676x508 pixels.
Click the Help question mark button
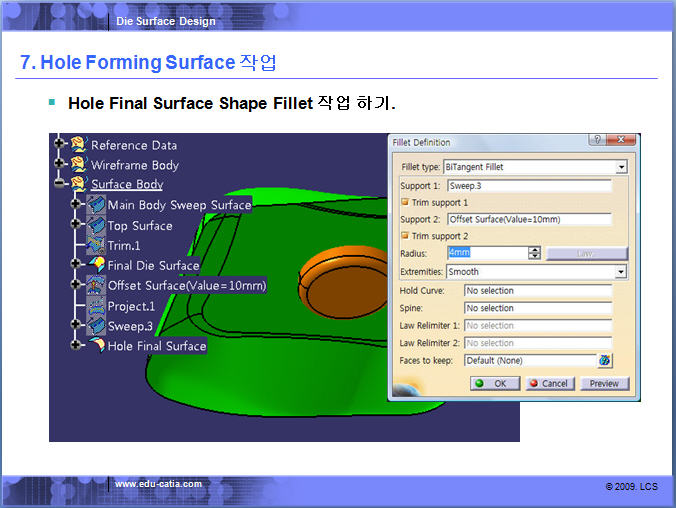(x=596, y=142)
